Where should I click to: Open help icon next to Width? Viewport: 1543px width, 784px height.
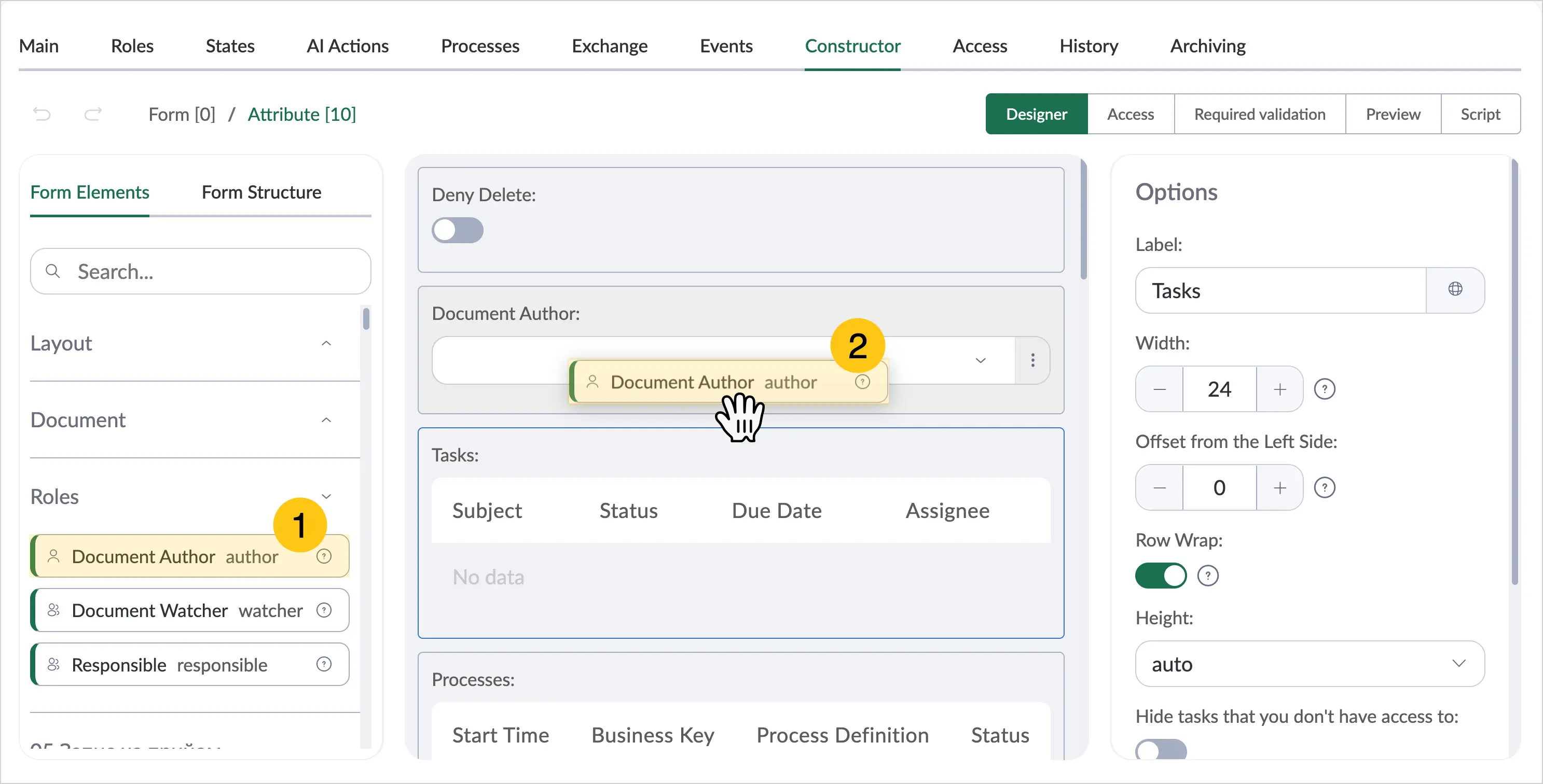tap(1325, 389)
